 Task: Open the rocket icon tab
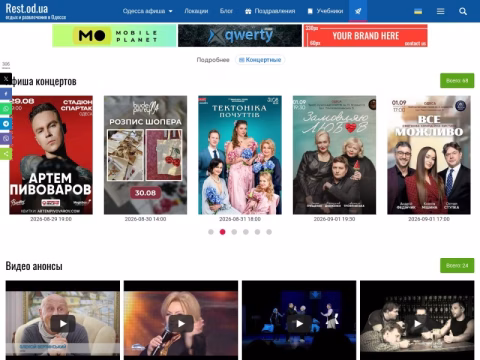pyautogui.click(x=358, y=11)
